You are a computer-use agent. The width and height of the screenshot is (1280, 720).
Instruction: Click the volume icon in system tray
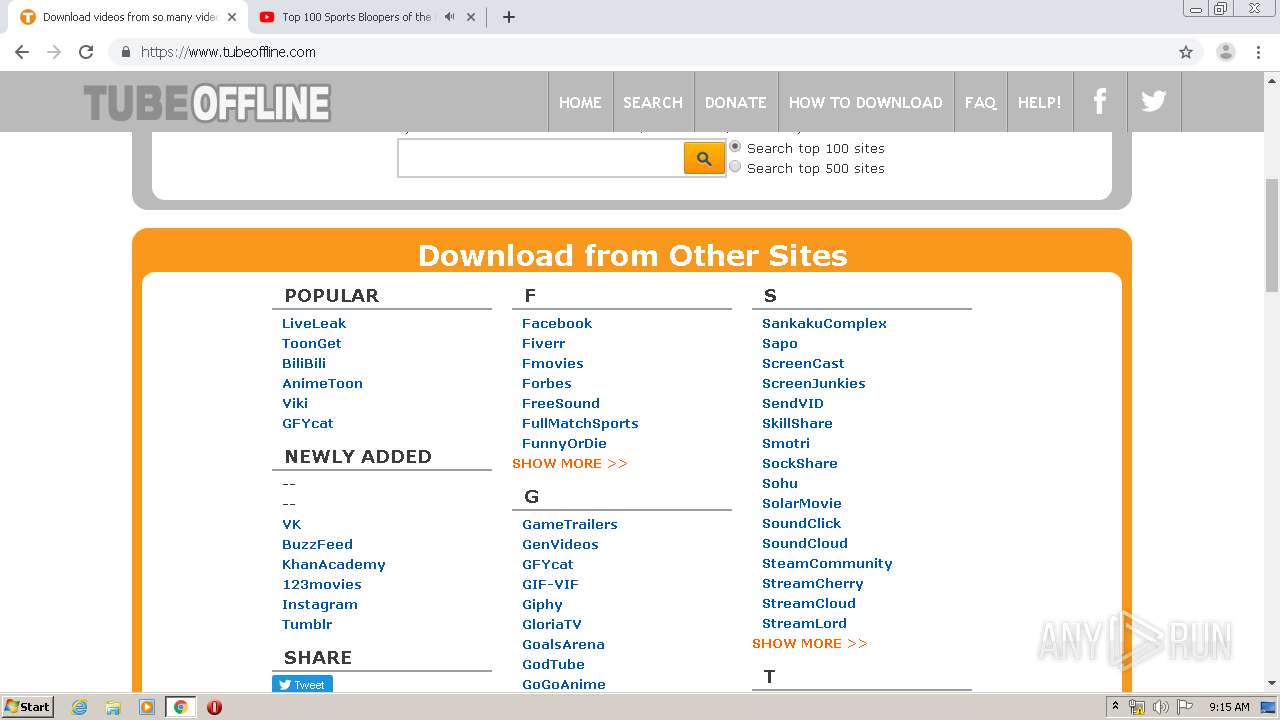click(1161, 707)
